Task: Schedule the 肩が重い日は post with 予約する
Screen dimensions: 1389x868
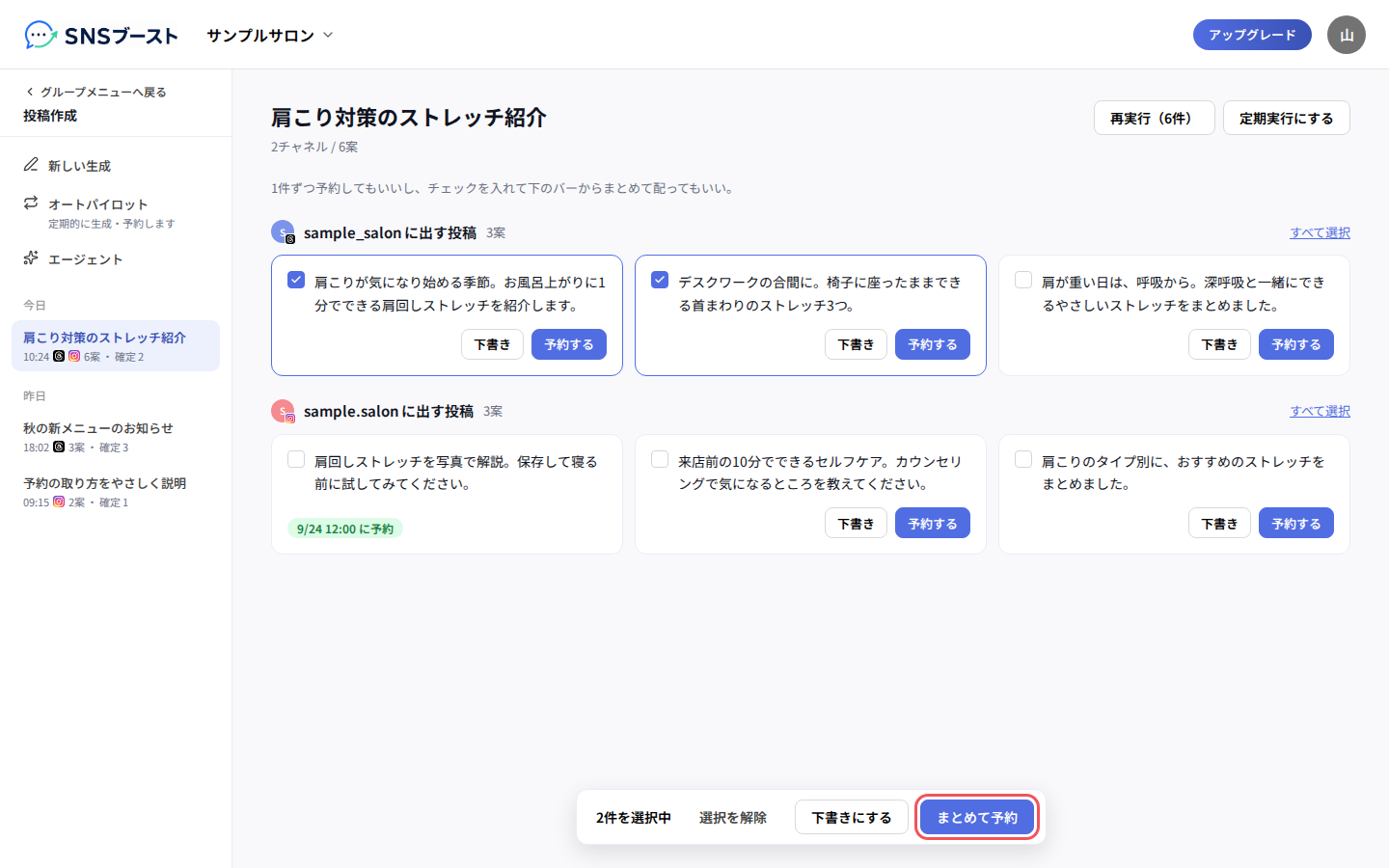Action: 1296,344
